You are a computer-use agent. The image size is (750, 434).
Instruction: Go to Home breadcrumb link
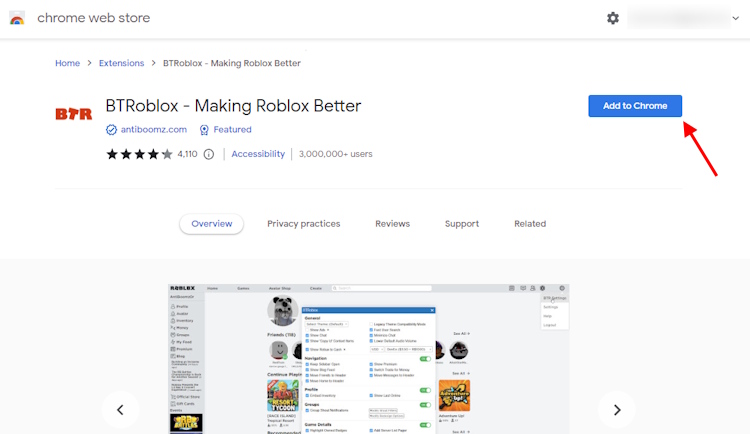pyautogui.click(x=67, y=63)
